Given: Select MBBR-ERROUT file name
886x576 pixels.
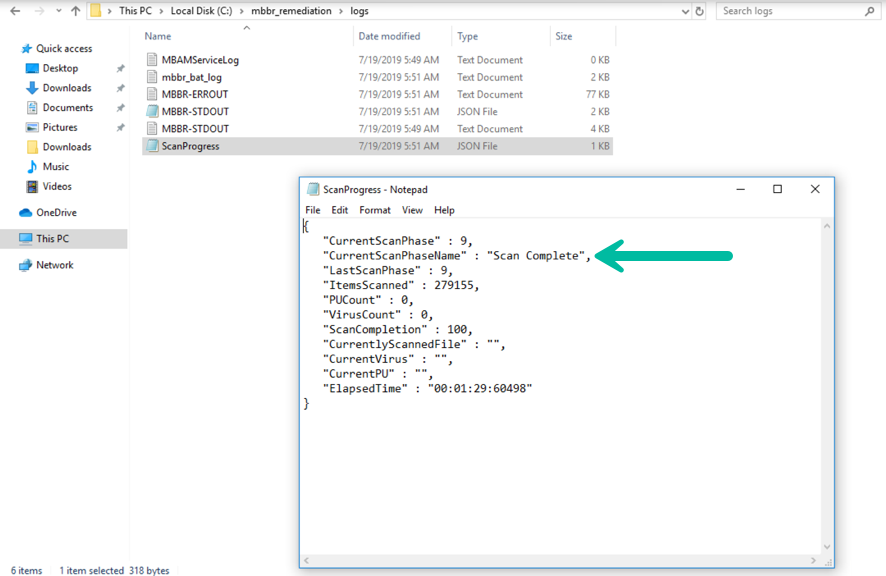Looking at the screenshot, I should 195,94.
